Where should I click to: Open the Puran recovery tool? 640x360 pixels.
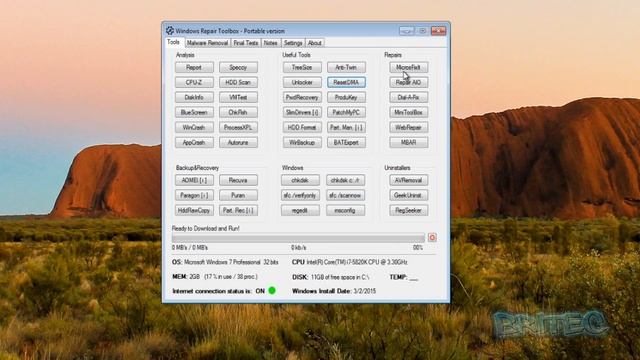(x=238, y=196)
